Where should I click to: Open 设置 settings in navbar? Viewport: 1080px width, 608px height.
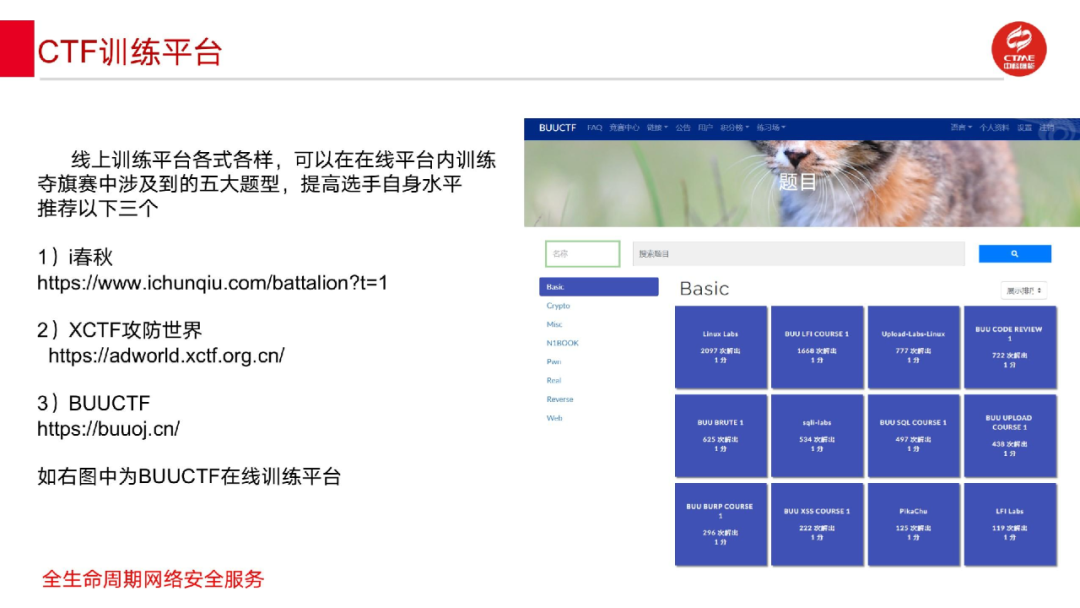coord(1025,127)
